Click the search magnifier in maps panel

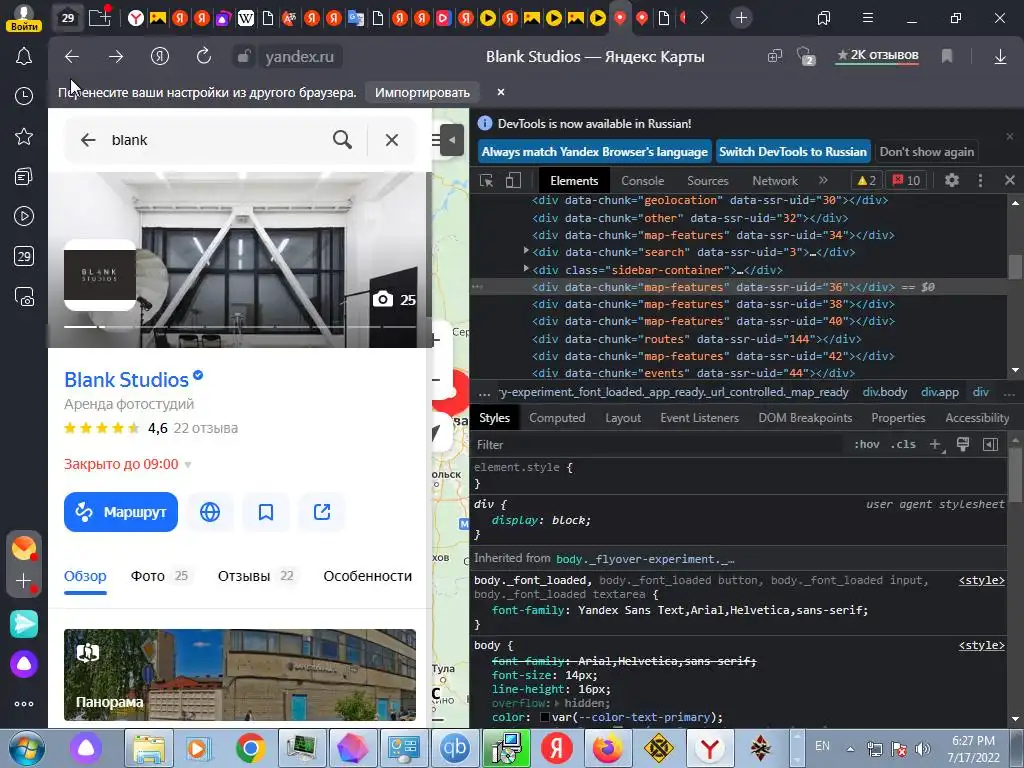tap(342, 140)
